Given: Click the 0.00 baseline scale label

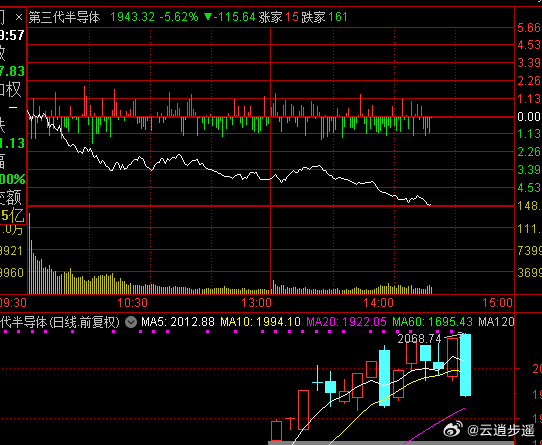Looking at the screenshot, I should 529,117.
